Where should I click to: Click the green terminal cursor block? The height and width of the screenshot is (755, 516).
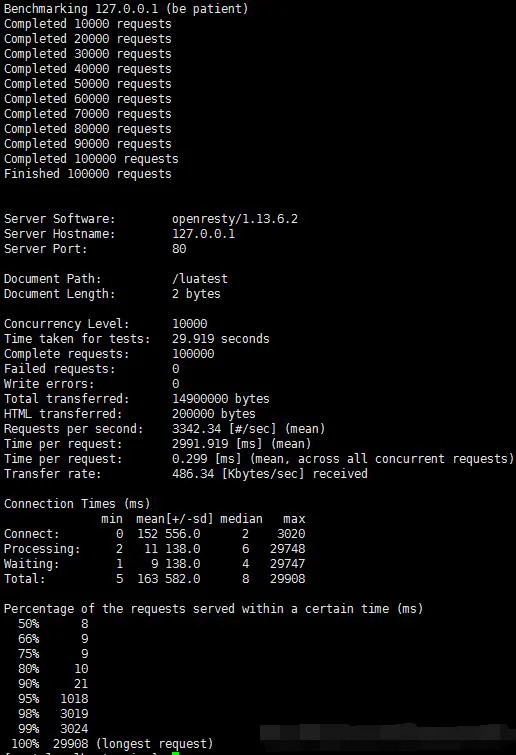tap(175, 753)
